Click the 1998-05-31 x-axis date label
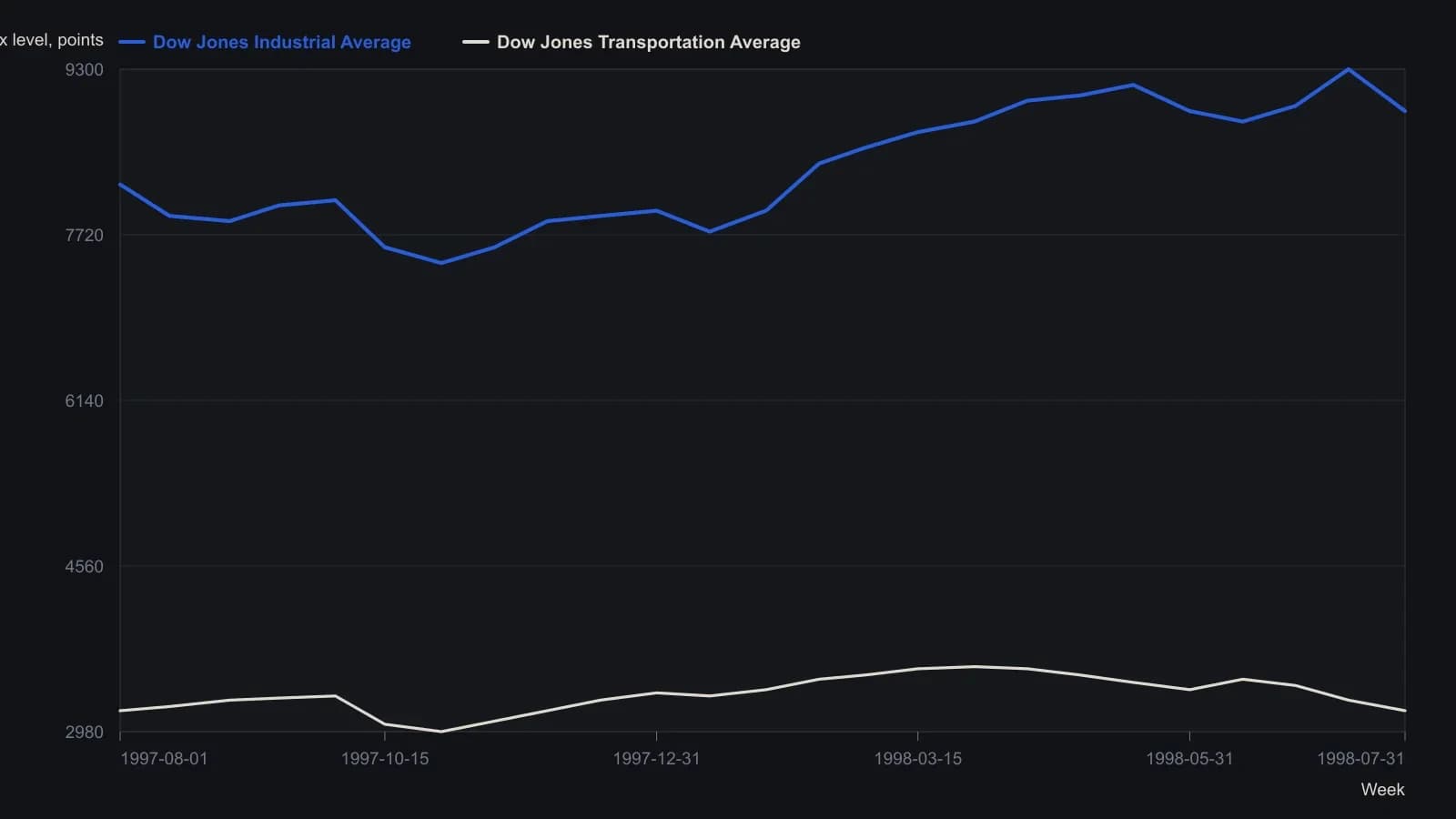The width and height of the screenshot is (1456, 819). tap(1189, 759)
